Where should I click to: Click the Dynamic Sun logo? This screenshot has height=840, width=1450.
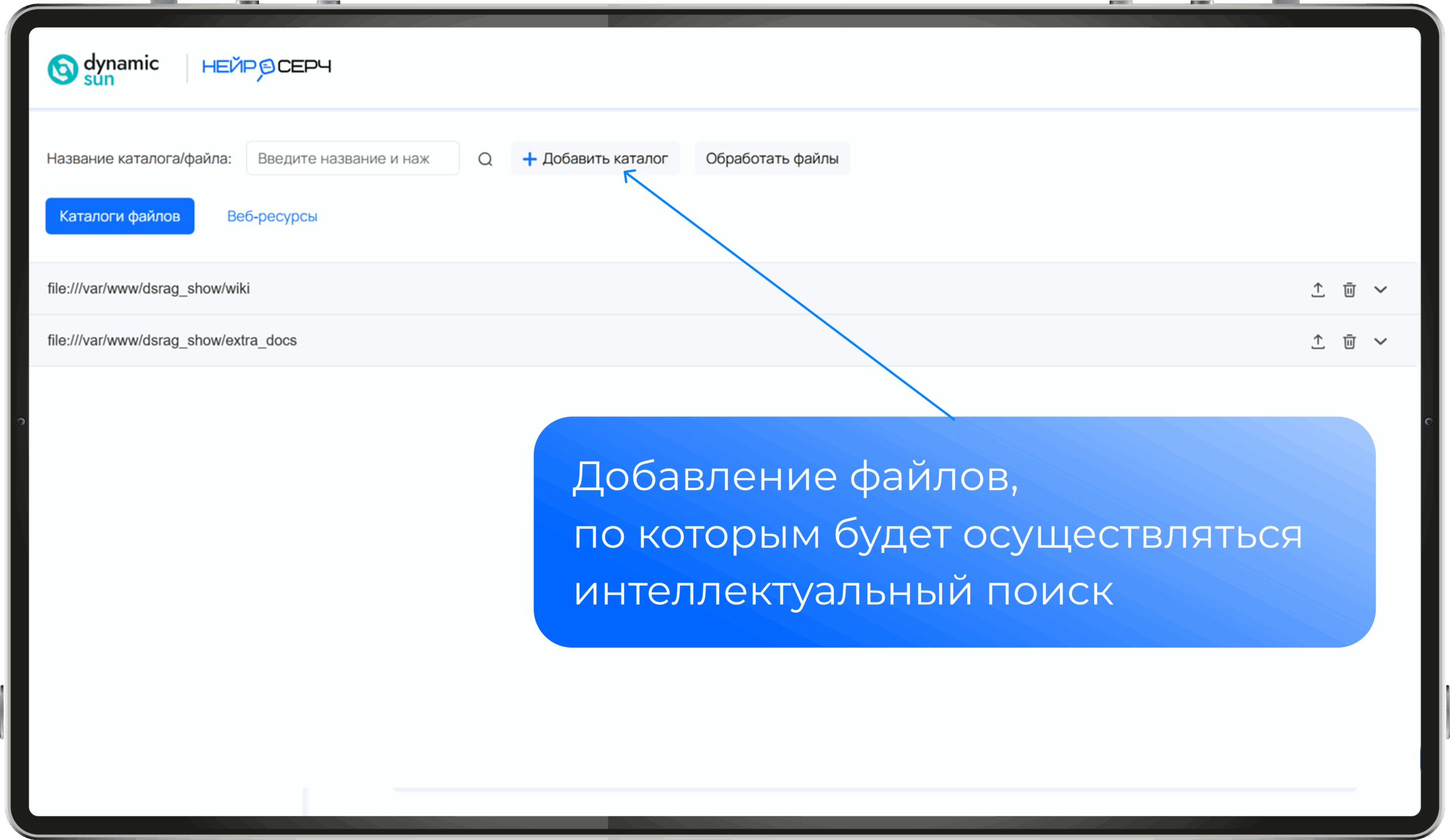coord(103,69)
